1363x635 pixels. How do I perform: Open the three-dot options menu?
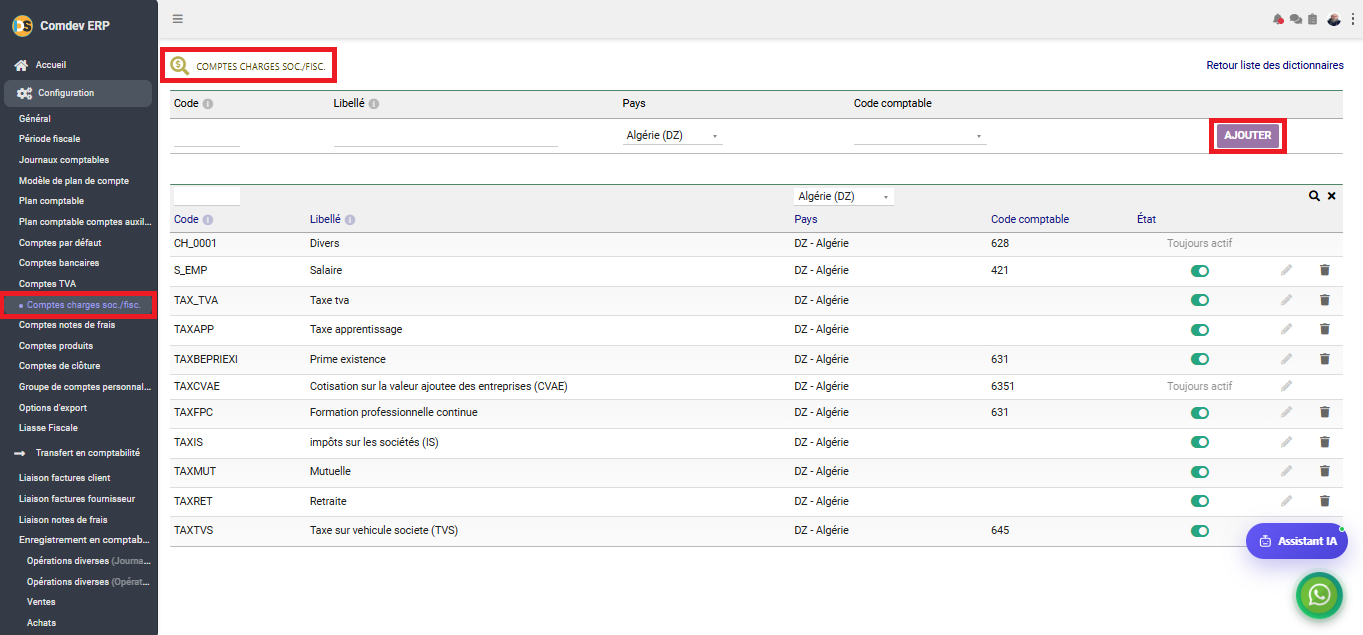coord(1353,19)
